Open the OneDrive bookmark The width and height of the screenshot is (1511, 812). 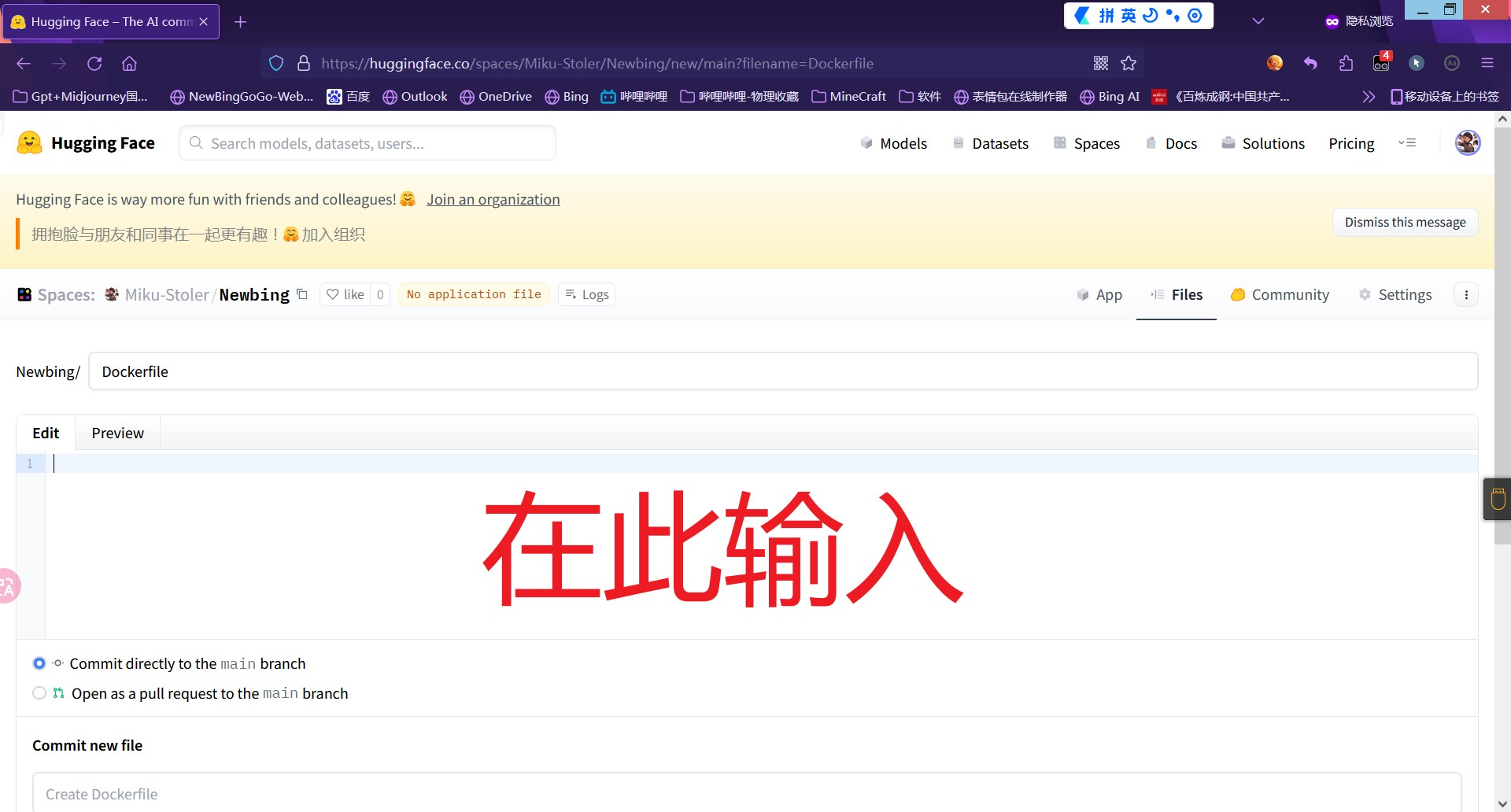[x=496, y=97]
